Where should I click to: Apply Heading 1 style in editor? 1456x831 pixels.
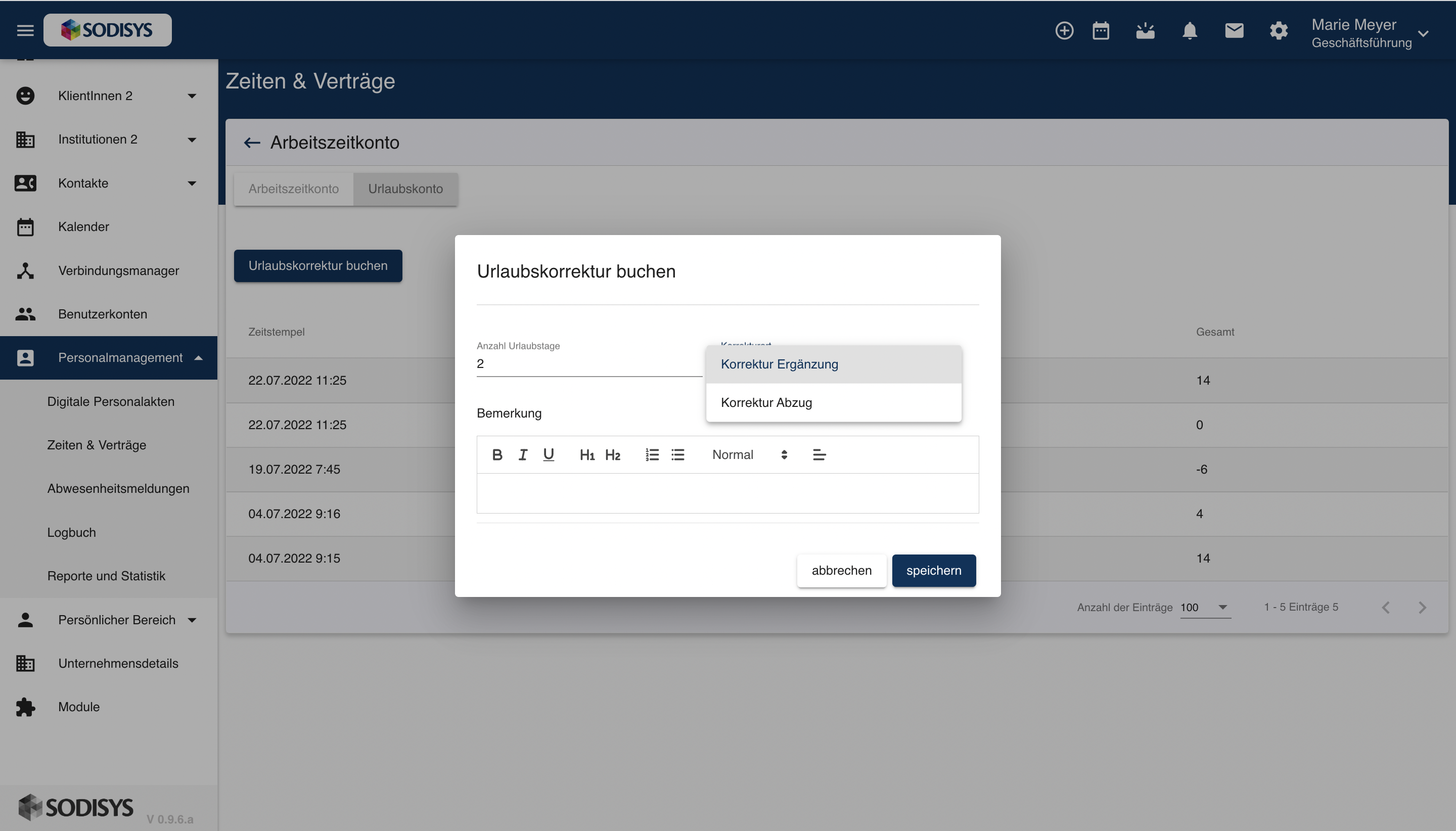coord(587,455)
